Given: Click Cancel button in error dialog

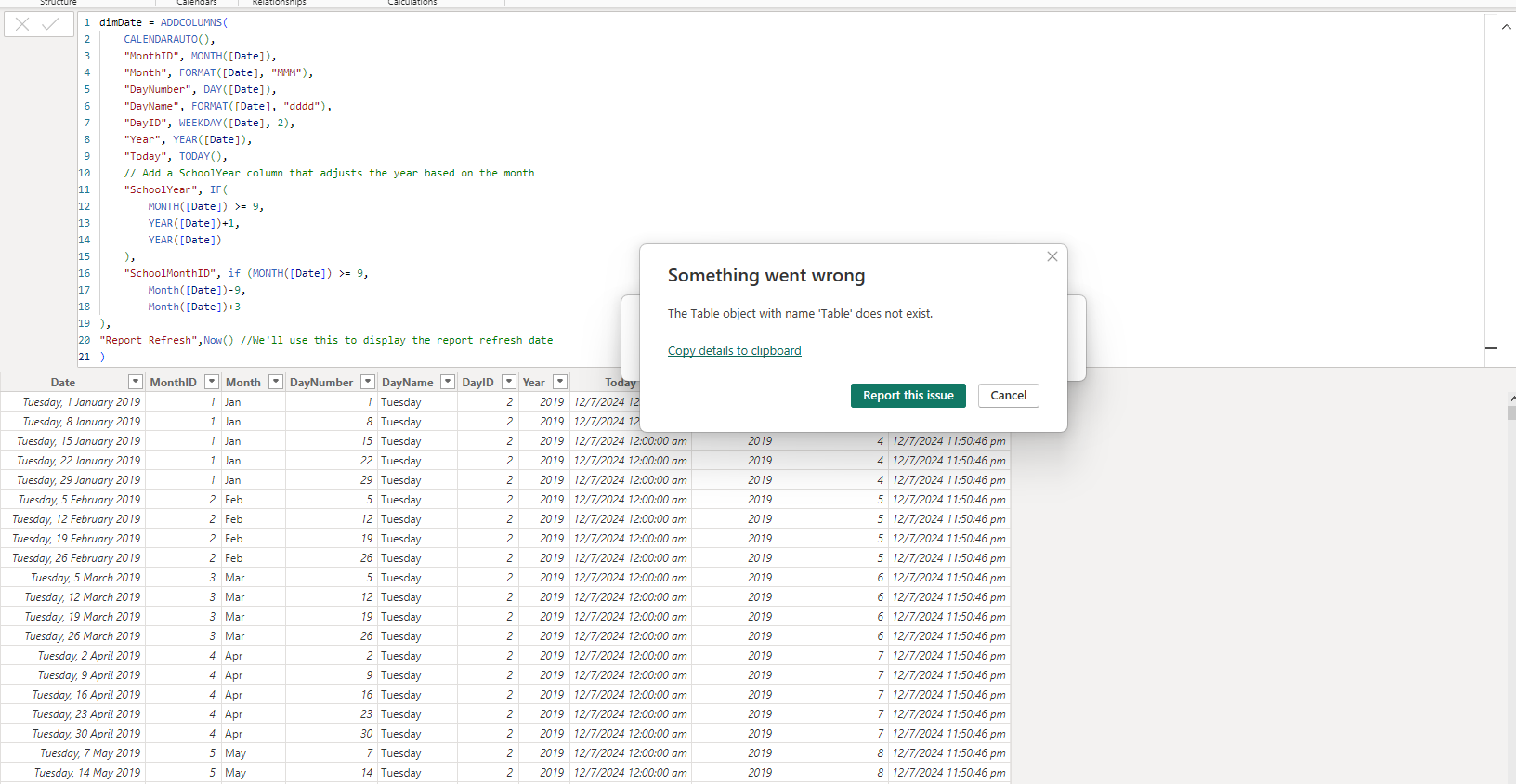Looking at the screenshot, I should pyautogui.click(x=1009, y=396).
